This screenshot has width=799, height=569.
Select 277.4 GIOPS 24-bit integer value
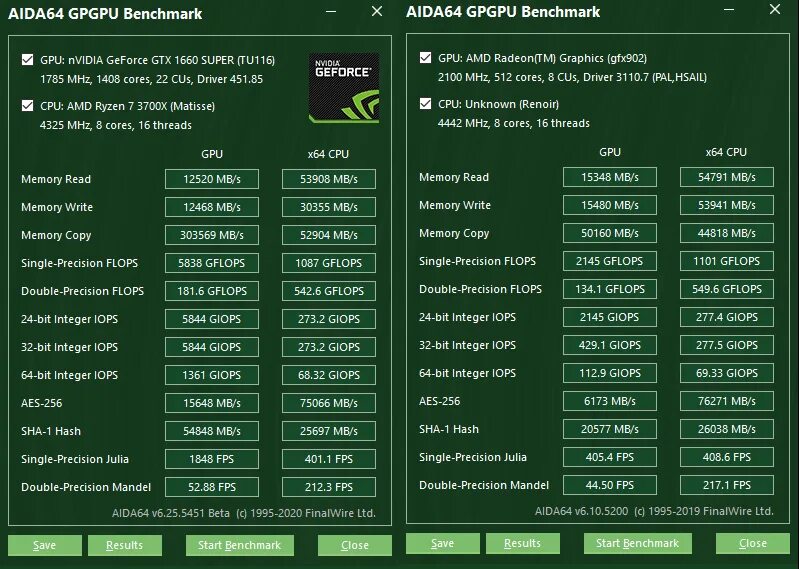727,317
